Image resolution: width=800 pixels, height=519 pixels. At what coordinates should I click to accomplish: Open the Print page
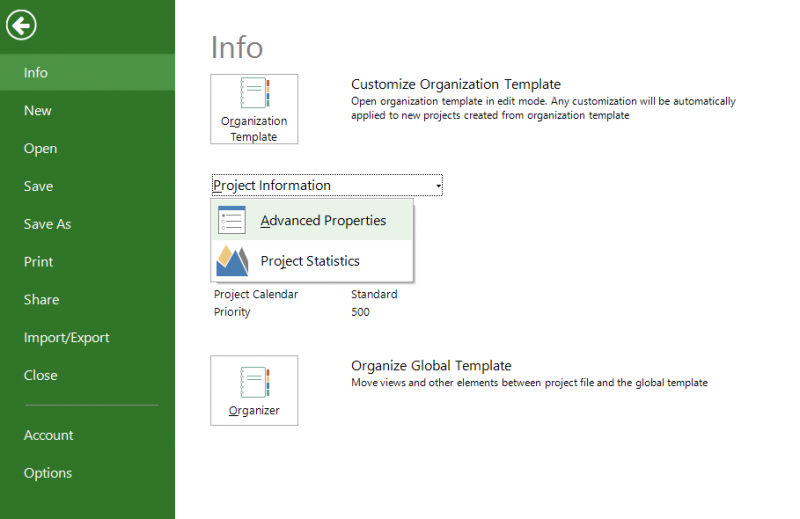[x=38, y=262]
